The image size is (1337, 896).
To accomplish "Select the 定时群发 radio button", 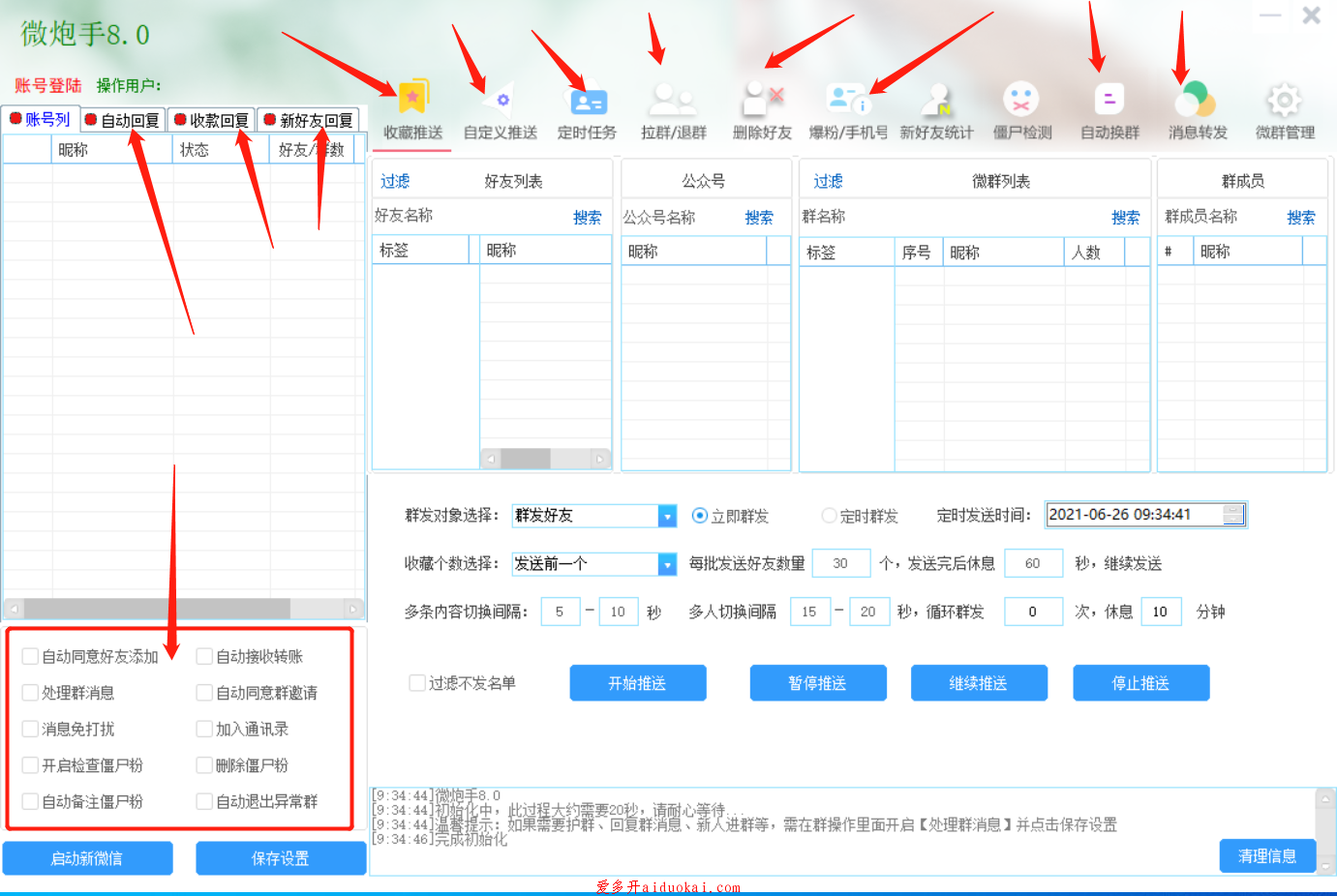I will click(x=829, y=516).
